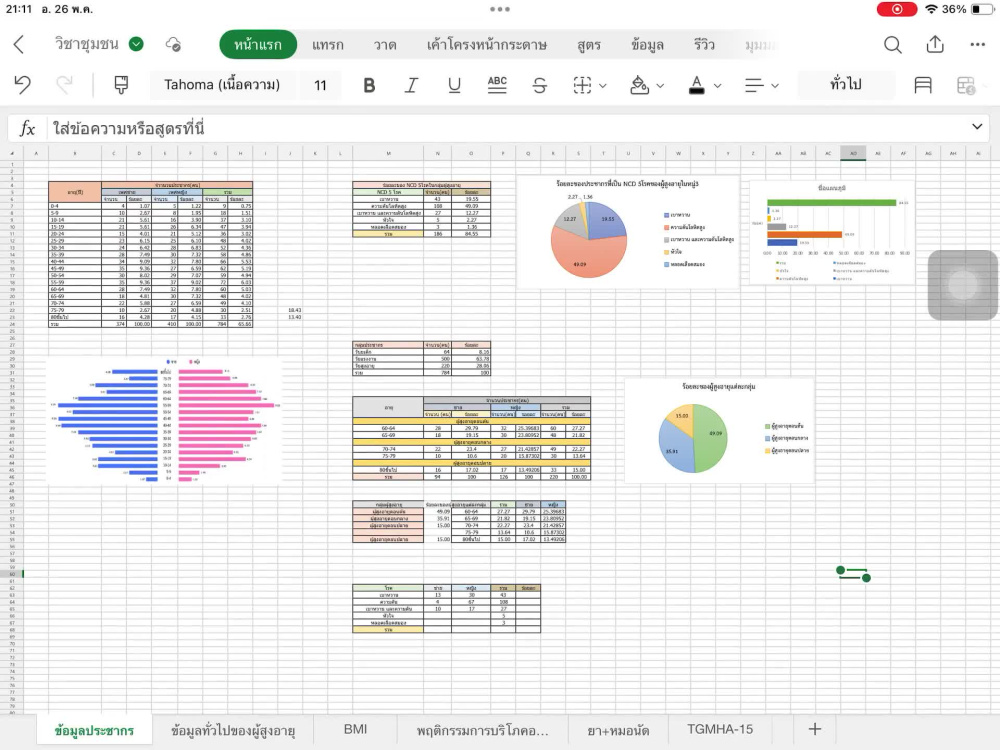
Task: Tap the Wi-Fi status icon
Action: coord(931,9)
